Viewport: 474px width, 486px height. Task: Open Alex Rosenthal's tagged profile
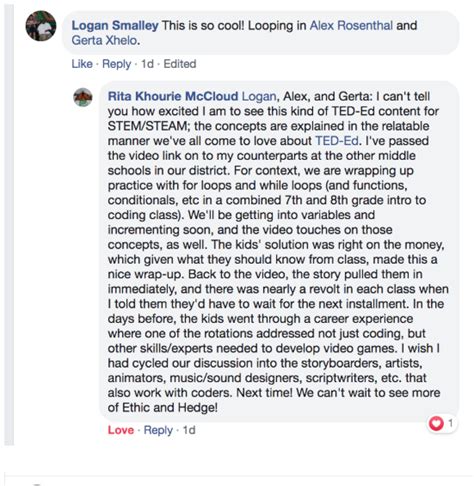click(351, 26)
